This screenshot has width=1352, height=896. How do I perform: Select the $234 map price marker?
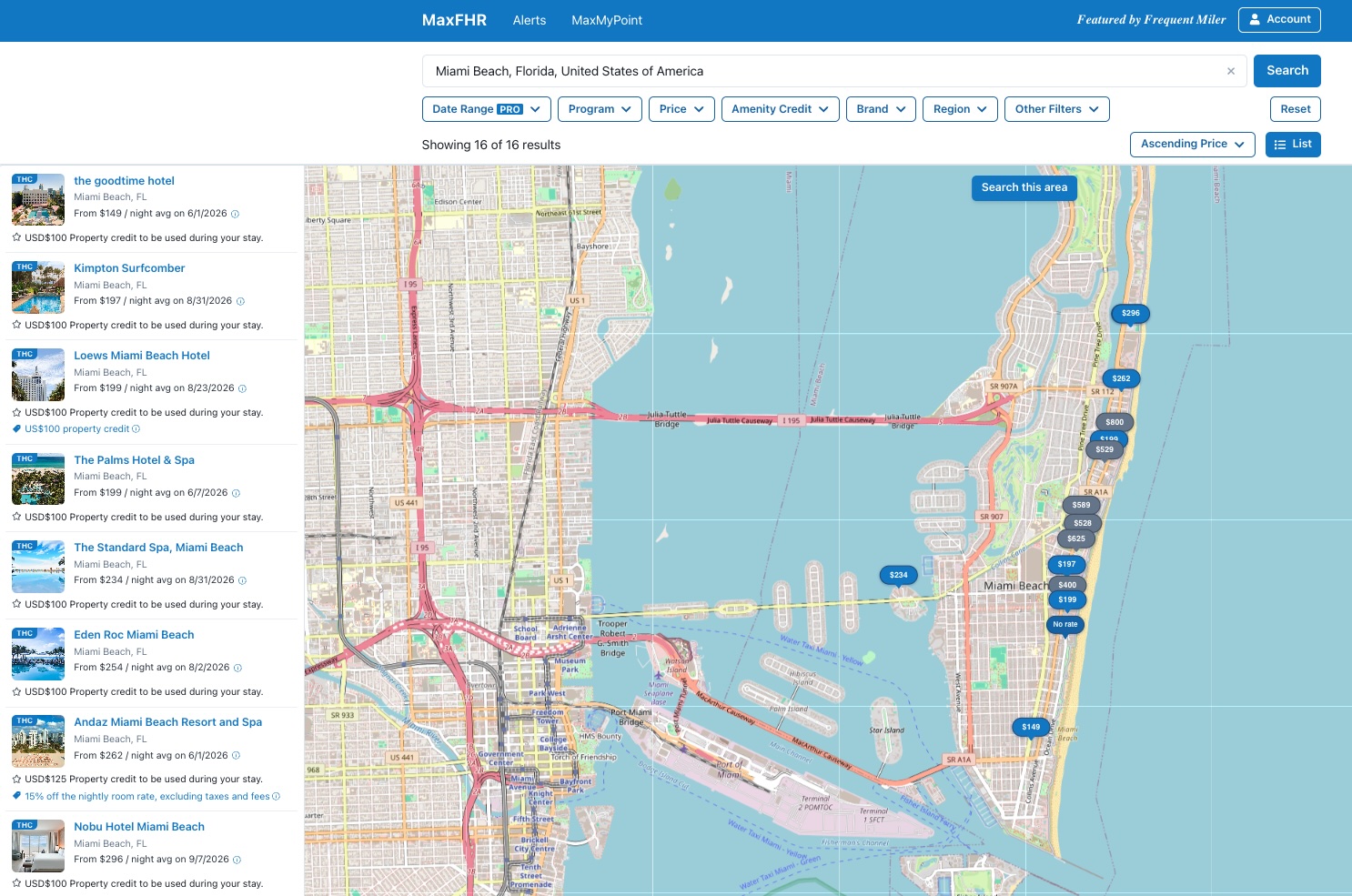coord(899,575)
